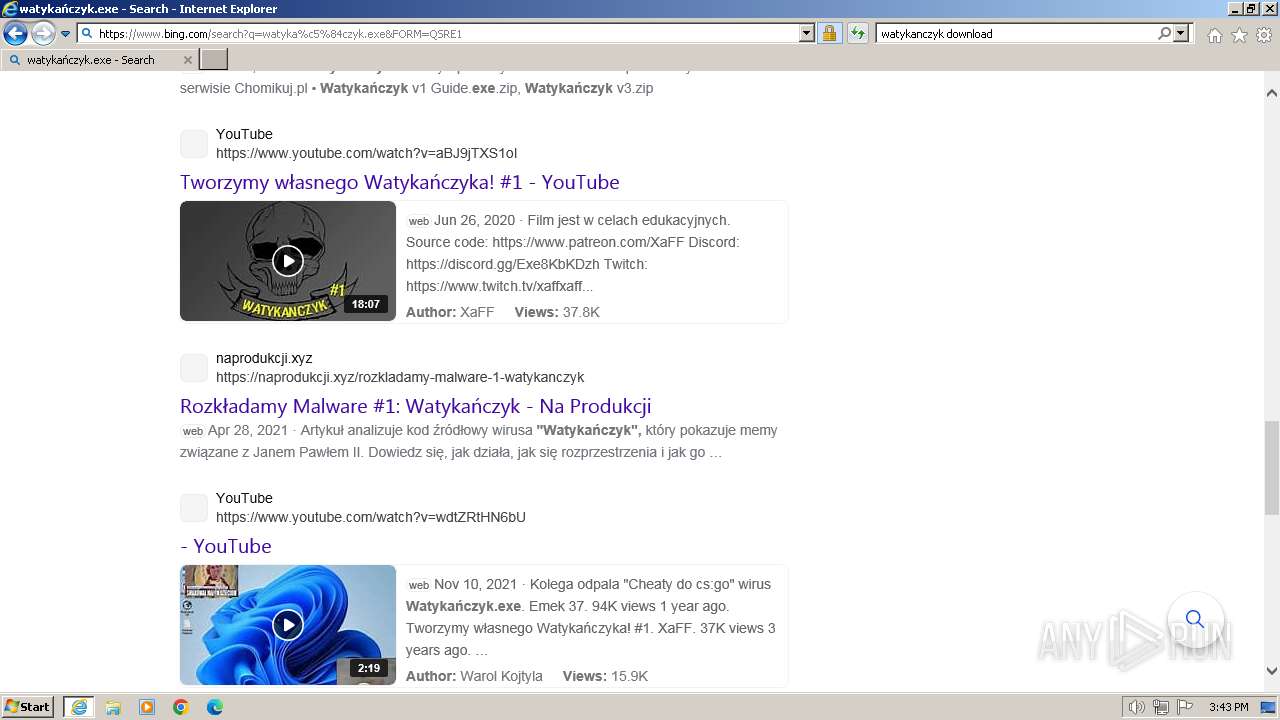
Task: Click the 'Nov 10, 2021' video description snippet
Action: (590, 617)
